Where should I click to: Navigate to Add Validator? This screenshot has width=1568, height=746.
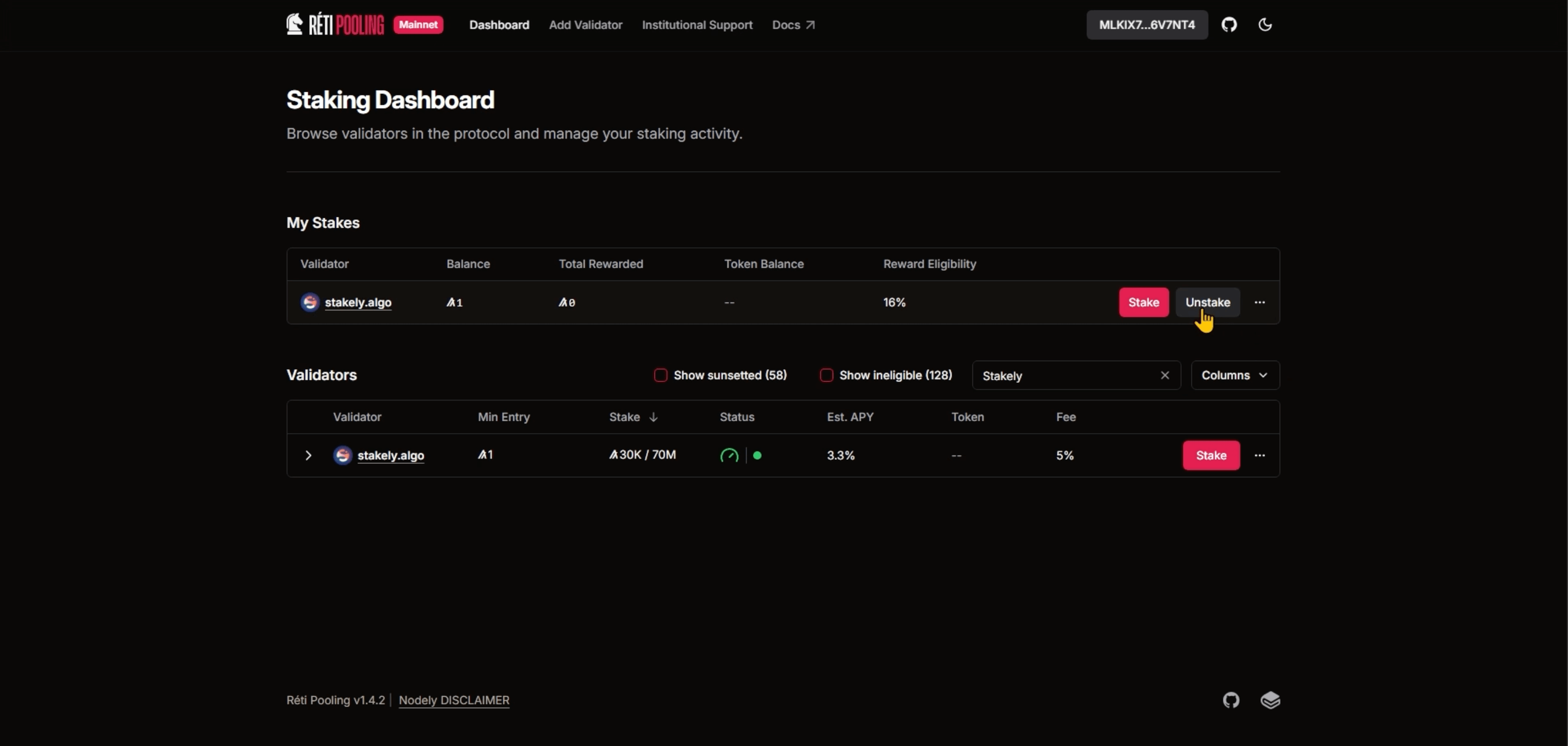[585, 25]
